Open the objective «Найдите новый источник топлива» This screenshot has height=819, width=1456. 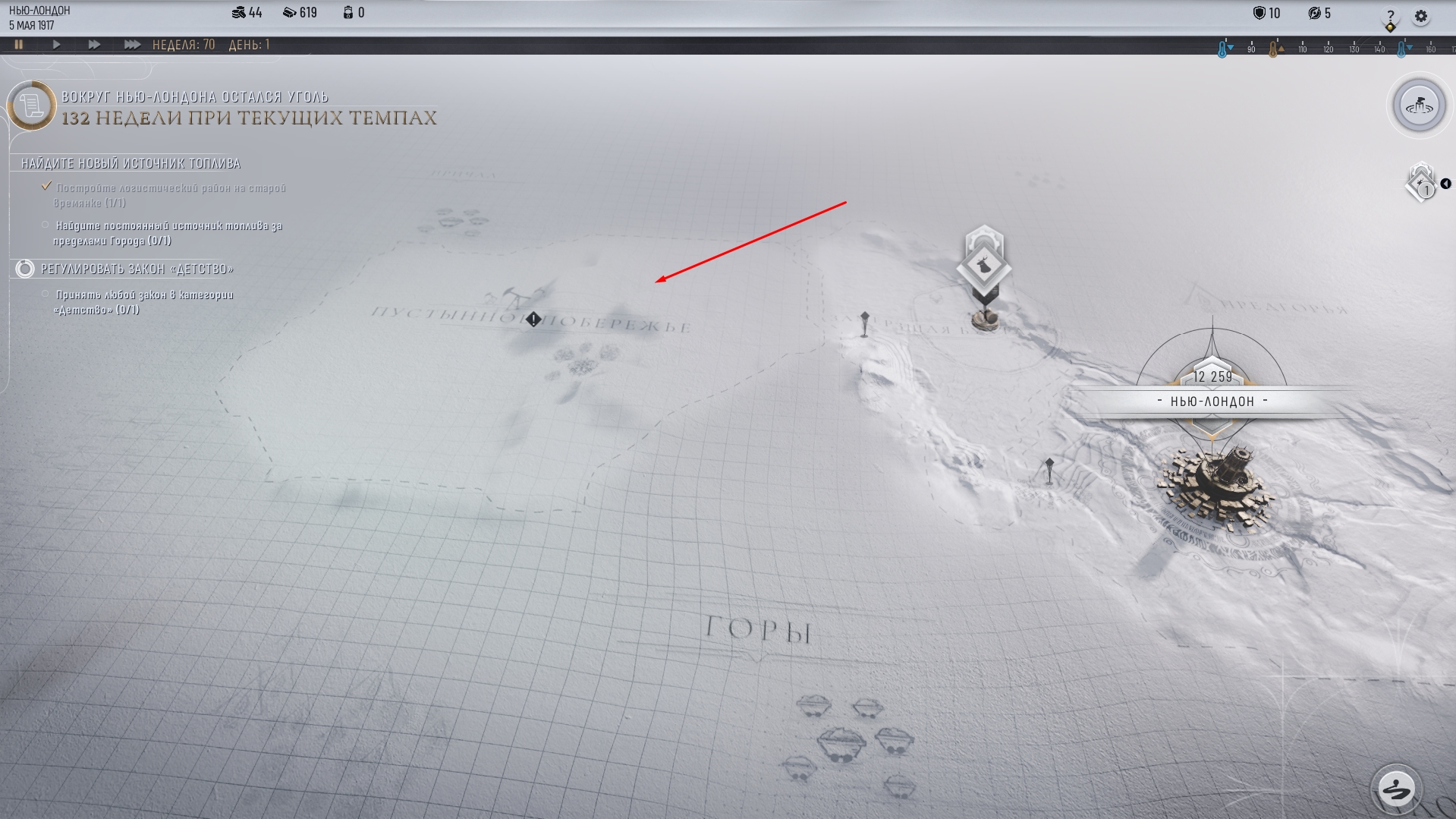[x=131, y=164]
